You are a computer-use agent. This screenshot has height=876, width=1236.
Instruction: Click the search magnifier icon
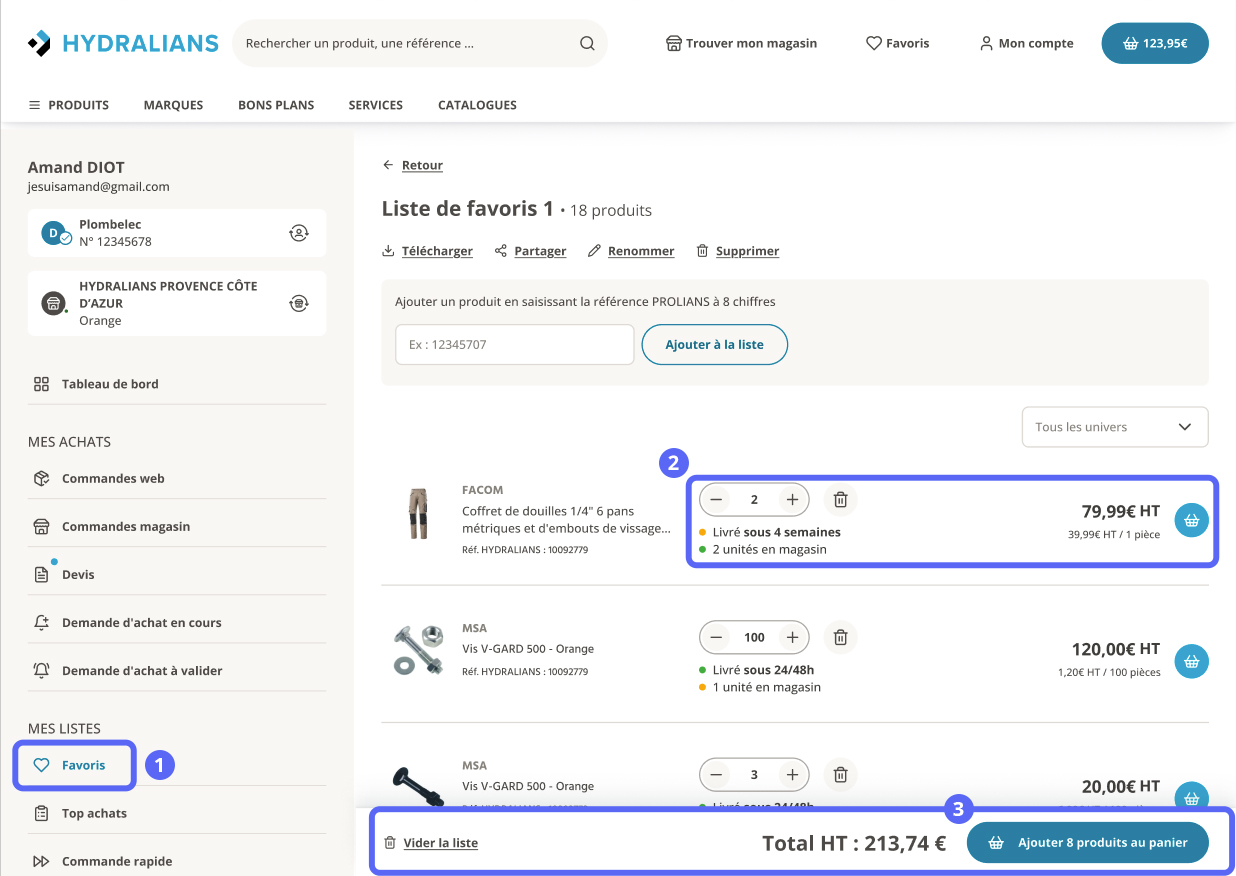tap(587, 43)
